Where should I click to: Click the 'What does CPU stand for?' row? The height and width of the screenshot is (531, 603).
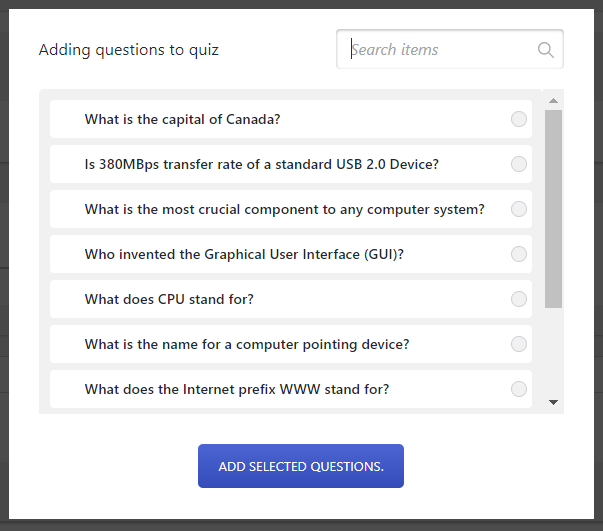pyautogui.click(x=290, y=299)
